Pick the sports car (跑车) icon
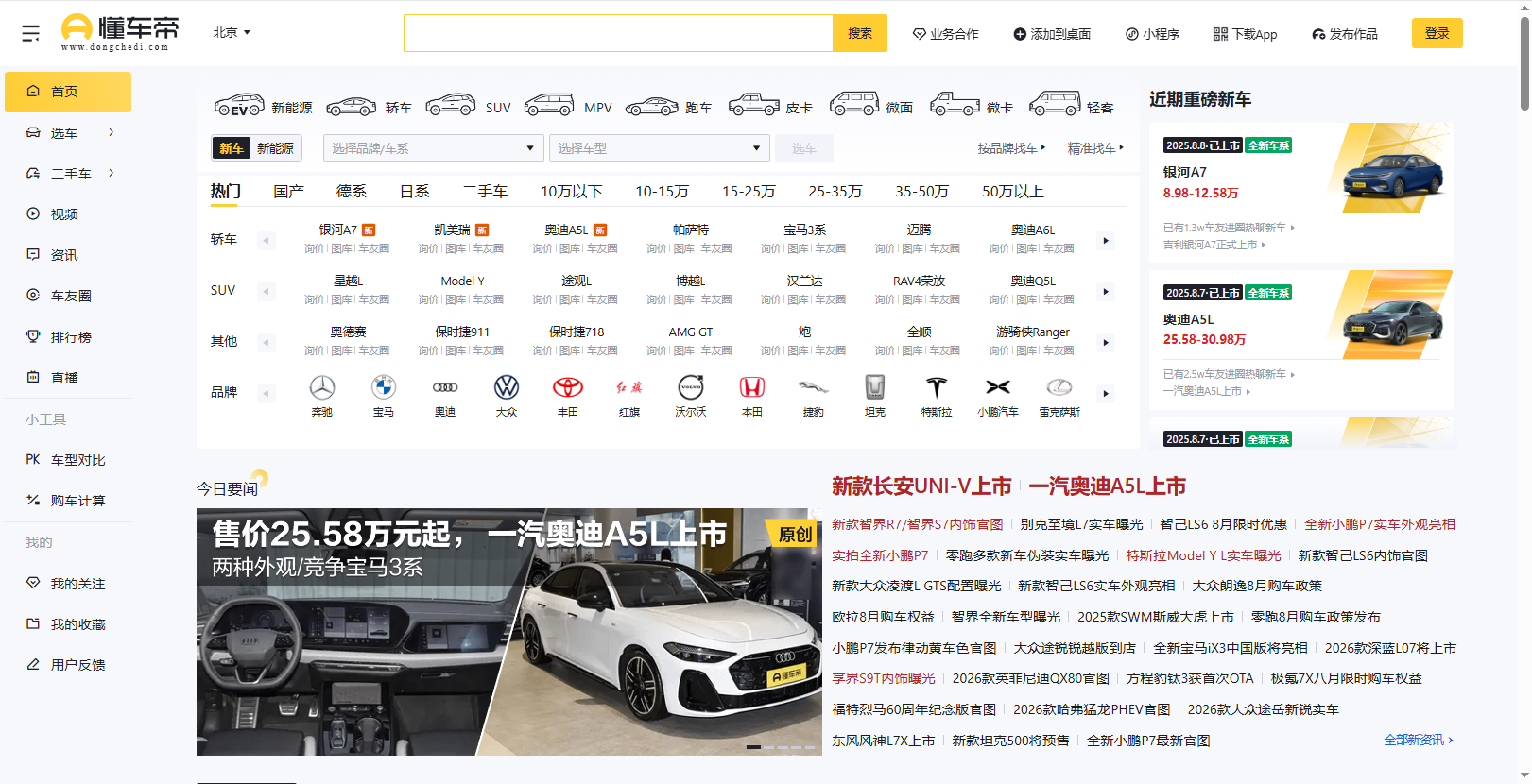1532x784 pixels. (x=652, y=106)
